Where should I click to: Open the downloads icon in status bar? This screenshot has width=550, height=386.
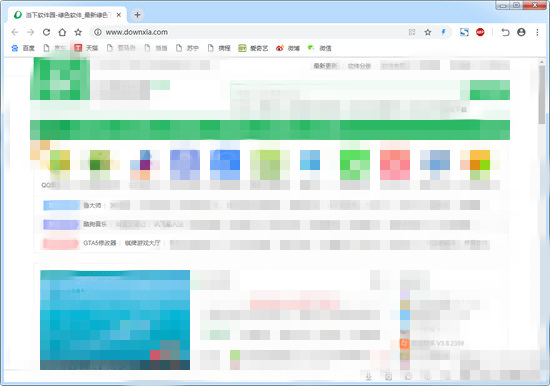(x=369, y=377)
